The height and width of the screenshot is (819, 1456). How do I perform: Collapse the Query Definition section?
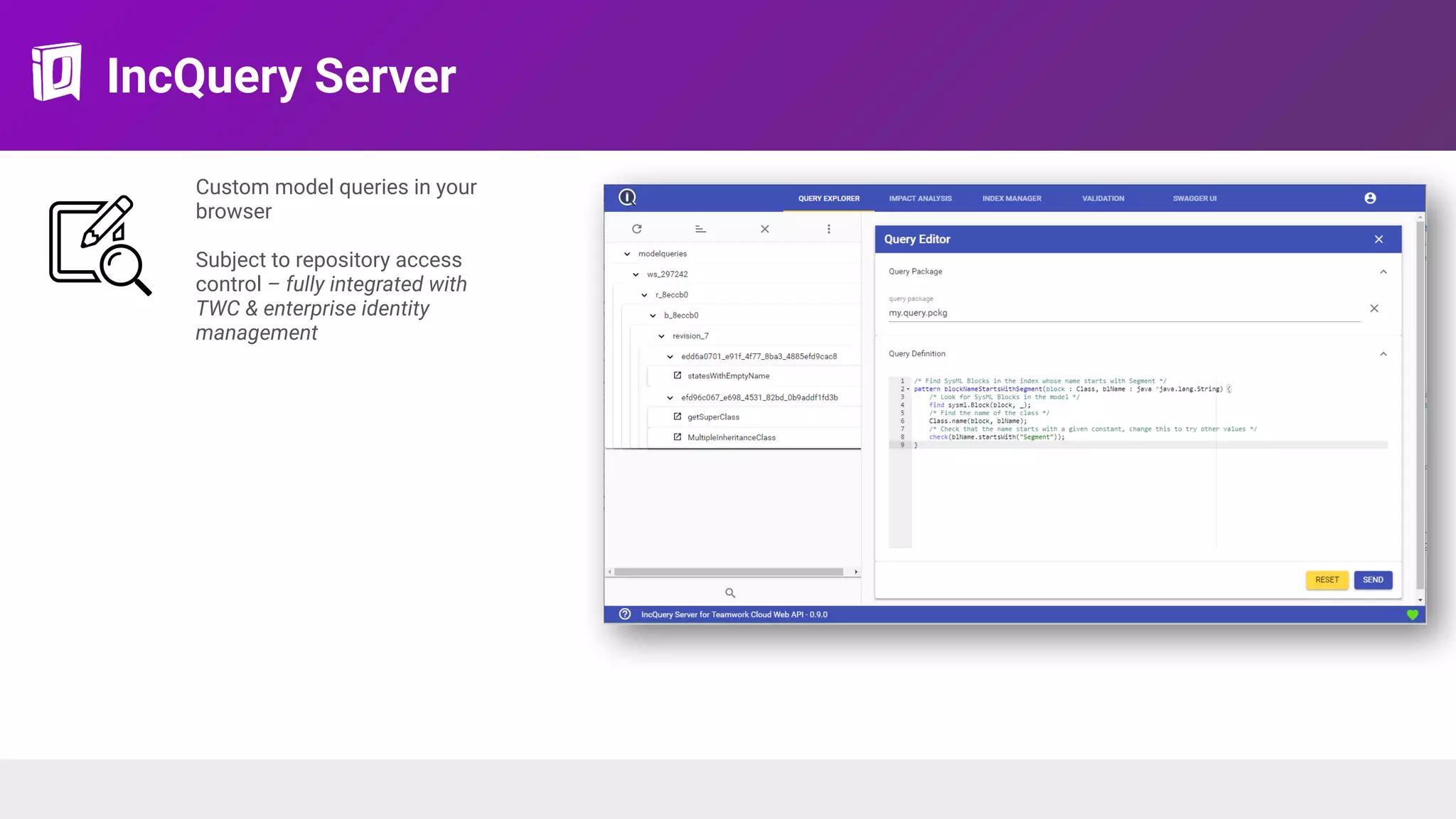pos(1383,354)
